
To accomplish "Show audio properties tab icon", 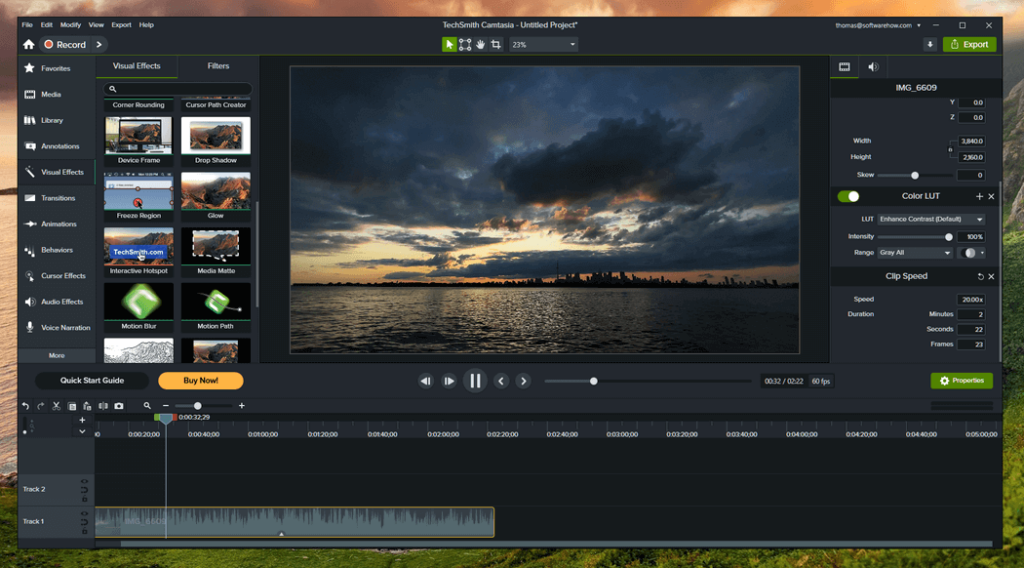I will click(x=873, y=67).
